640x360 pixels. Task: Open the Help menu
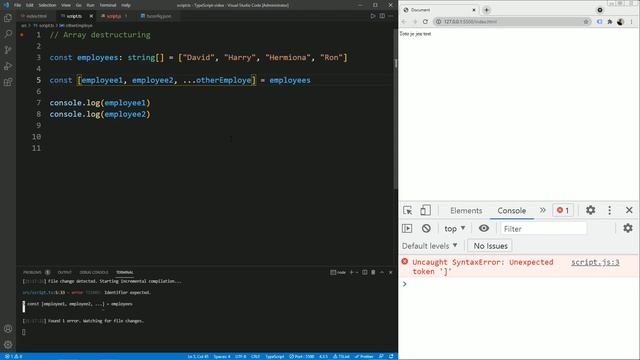point(126,5)
